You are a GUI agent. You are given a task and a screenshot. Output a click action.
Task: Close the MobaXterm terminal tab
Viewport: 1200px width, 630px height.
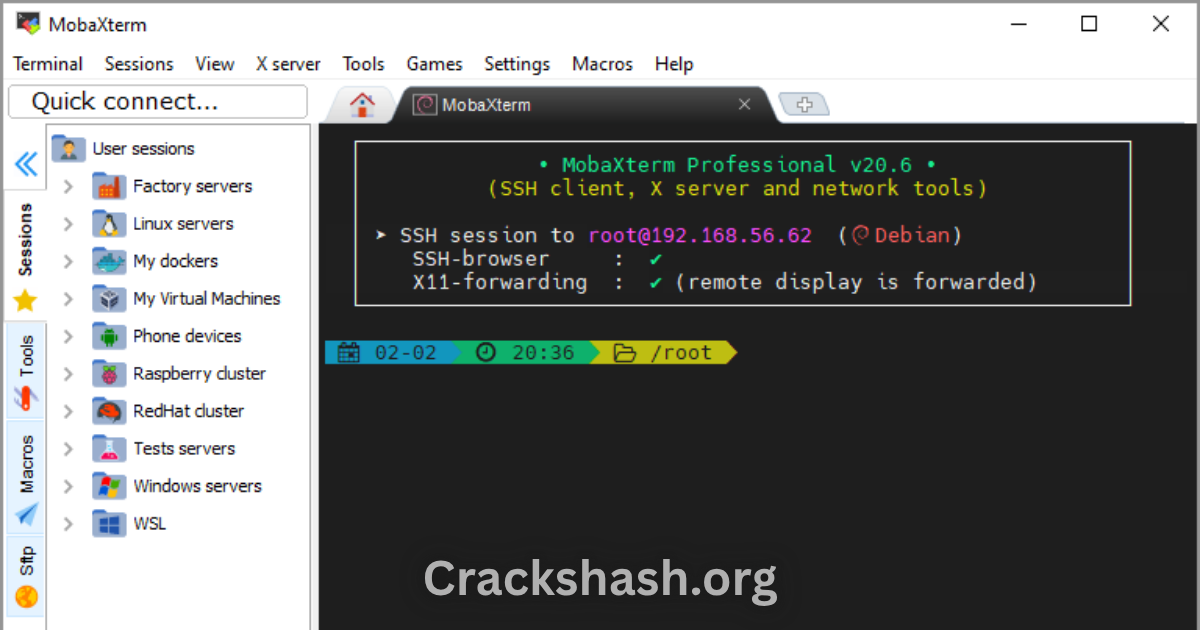(x=744, y=104)
